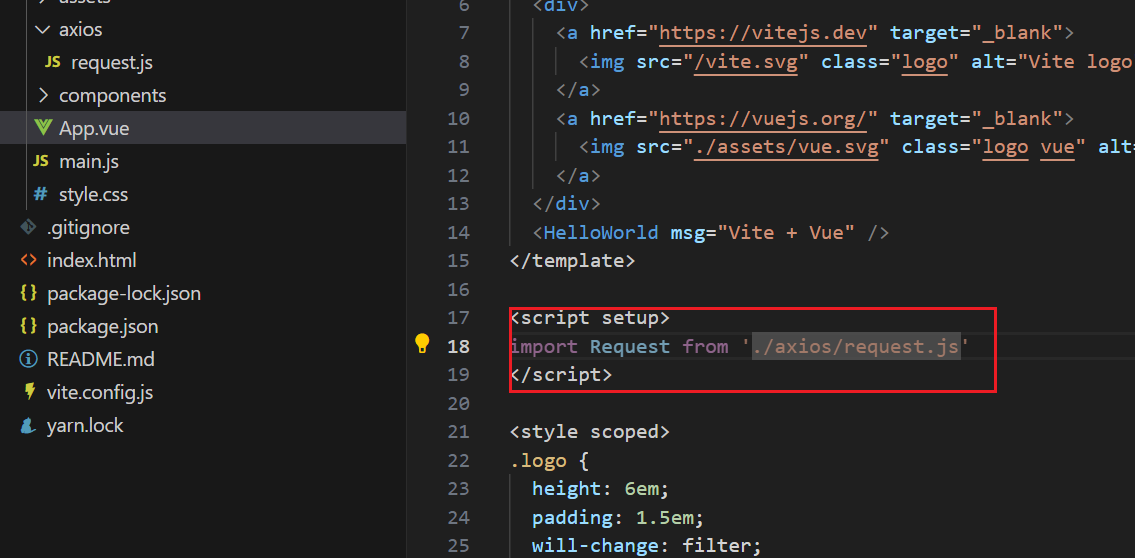
Task: Click the info icon beside README.md
Action: click(x=28, y=359)
